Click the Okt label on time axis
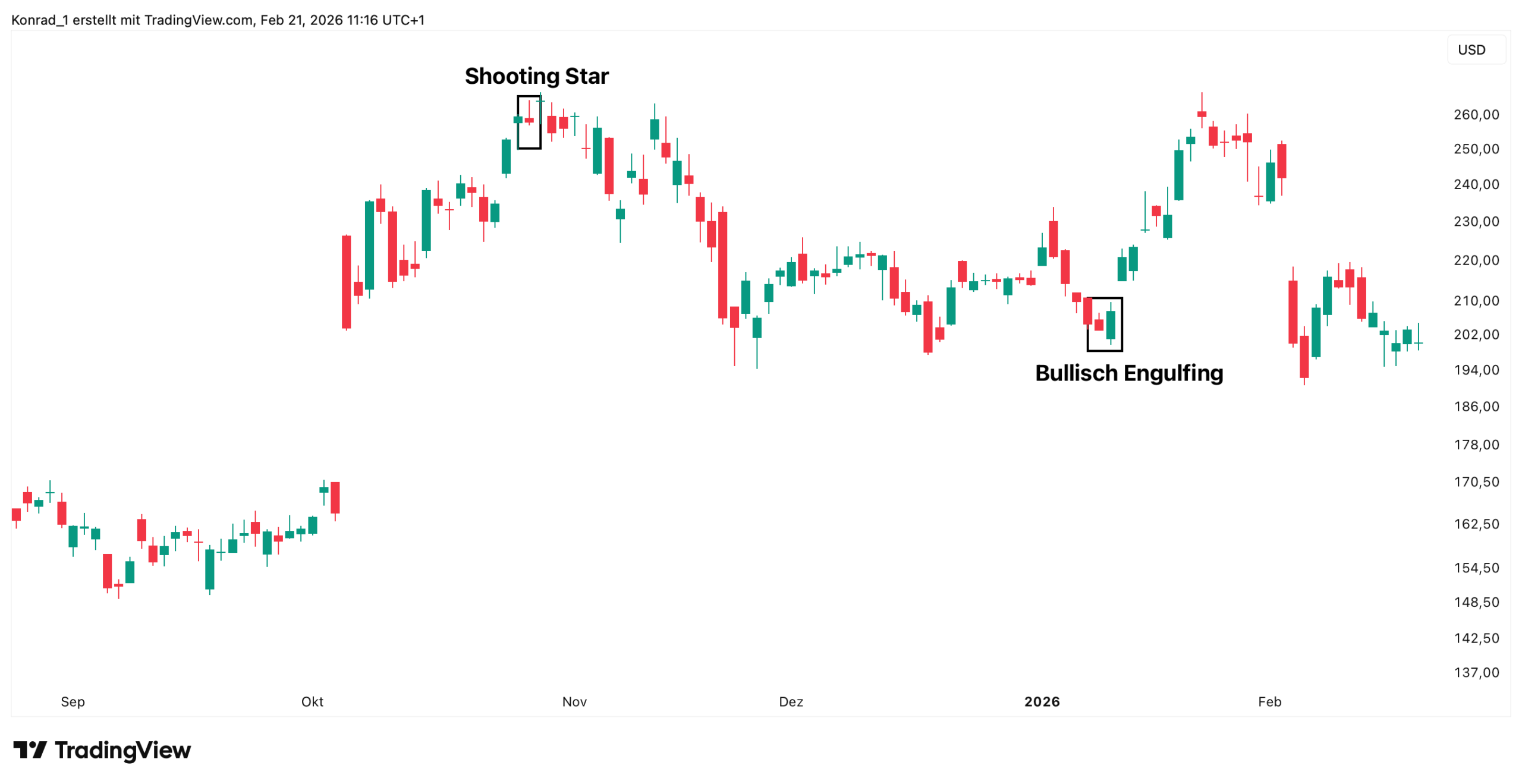Screen dimensions: 1522x784 (x=312, y=701)
